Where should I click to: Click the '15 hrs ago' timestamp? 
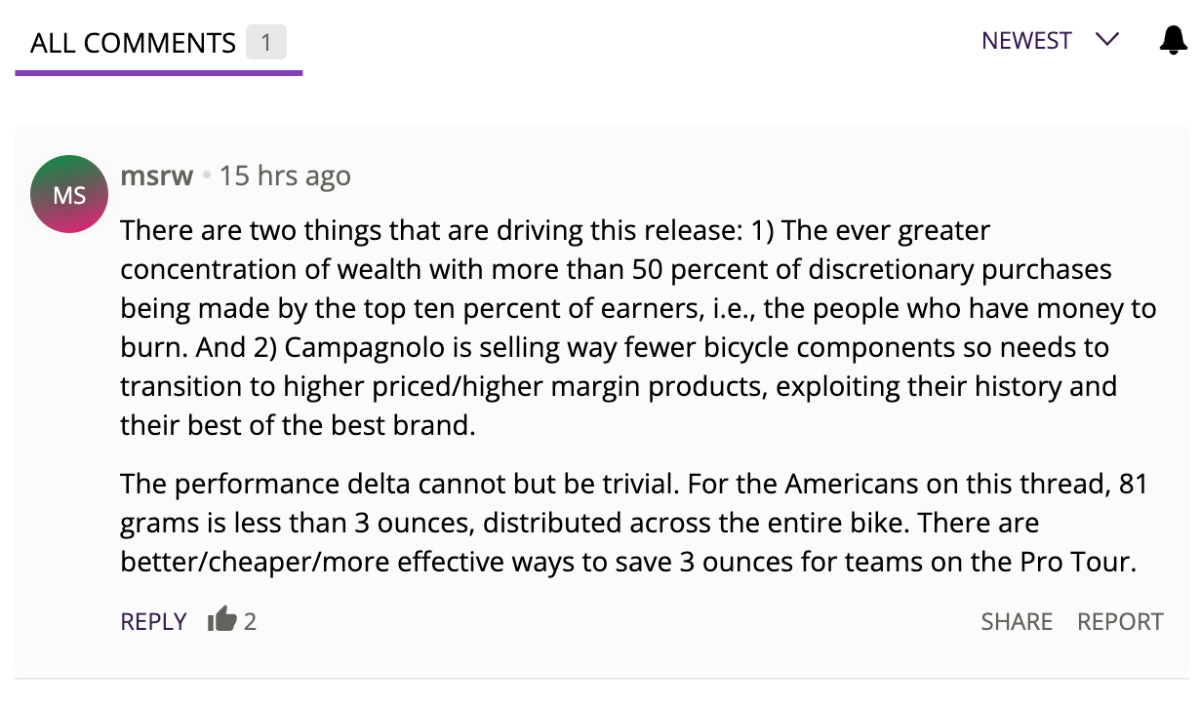click(285, 176)
